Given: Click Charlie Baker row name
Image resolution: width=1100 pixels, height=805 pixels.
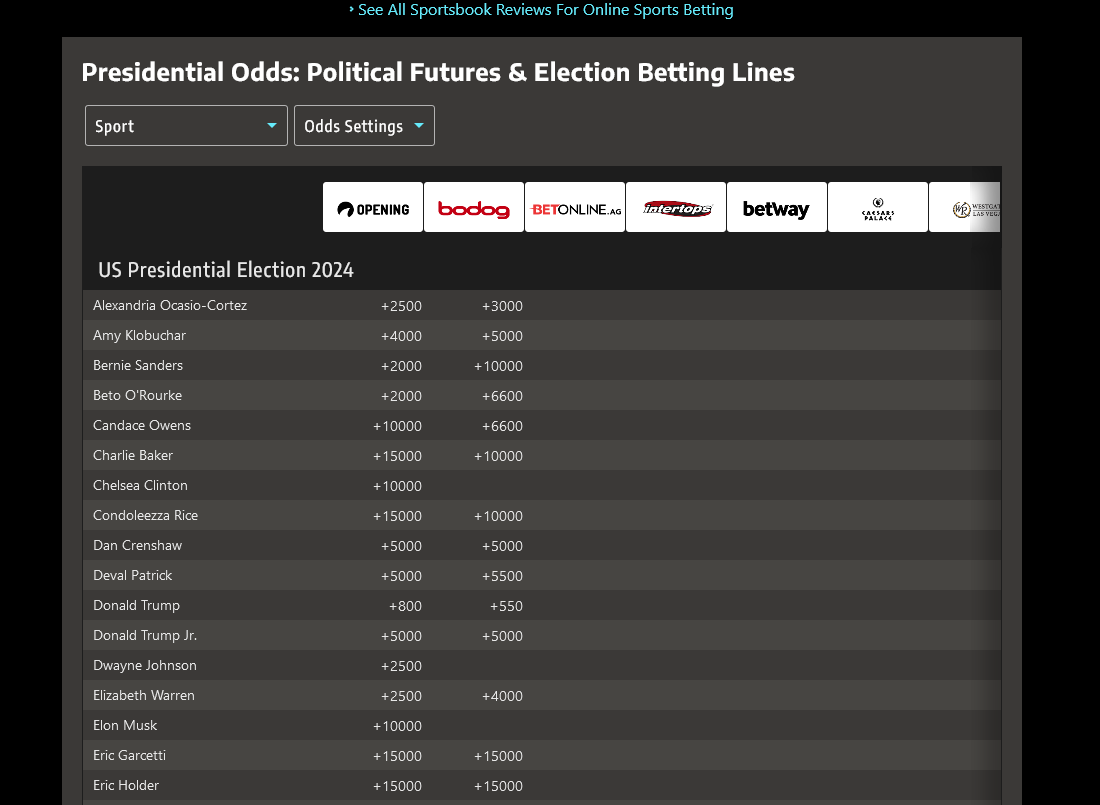Looking at the screenshot, I should tap(133, 455).
